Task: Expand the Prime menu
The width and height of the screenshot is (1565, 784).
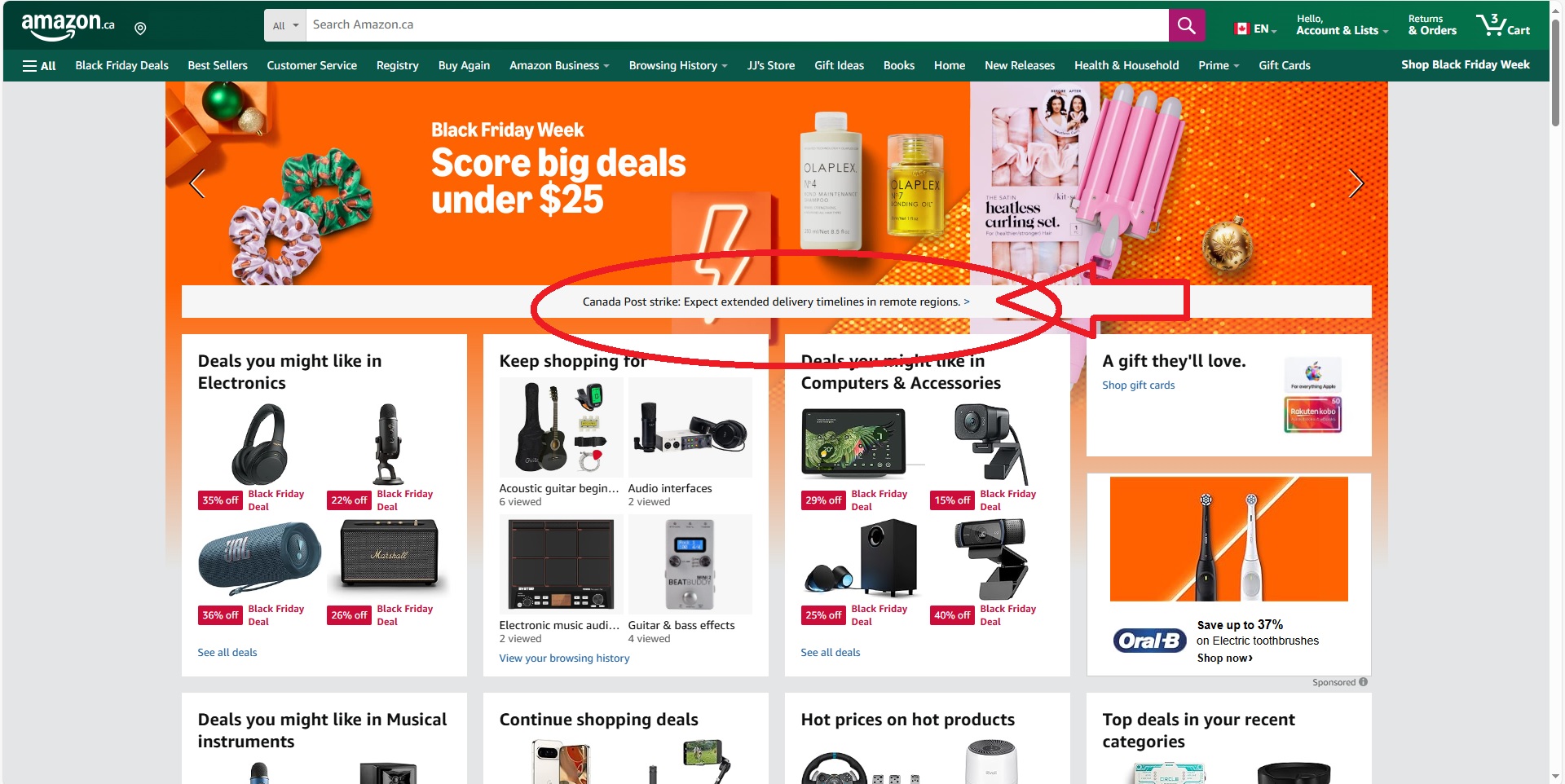Action: pyautogui.click(x=1219, y=65)
